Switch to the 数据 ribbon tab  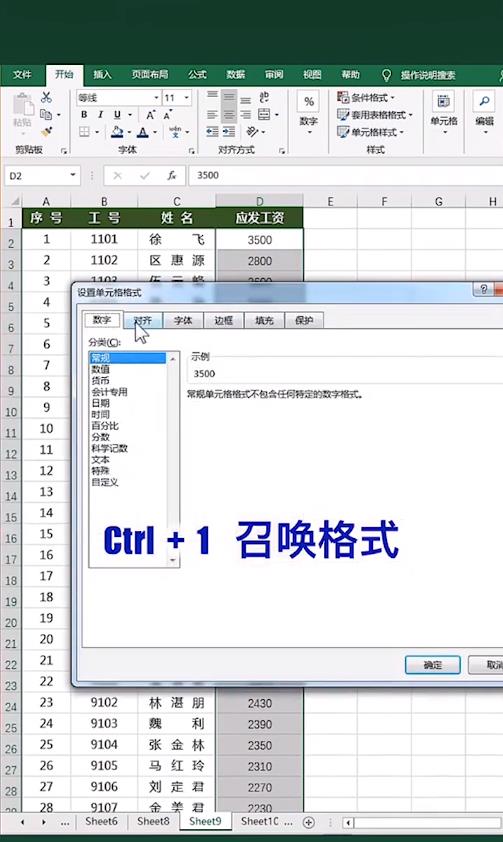pos(235,75)
